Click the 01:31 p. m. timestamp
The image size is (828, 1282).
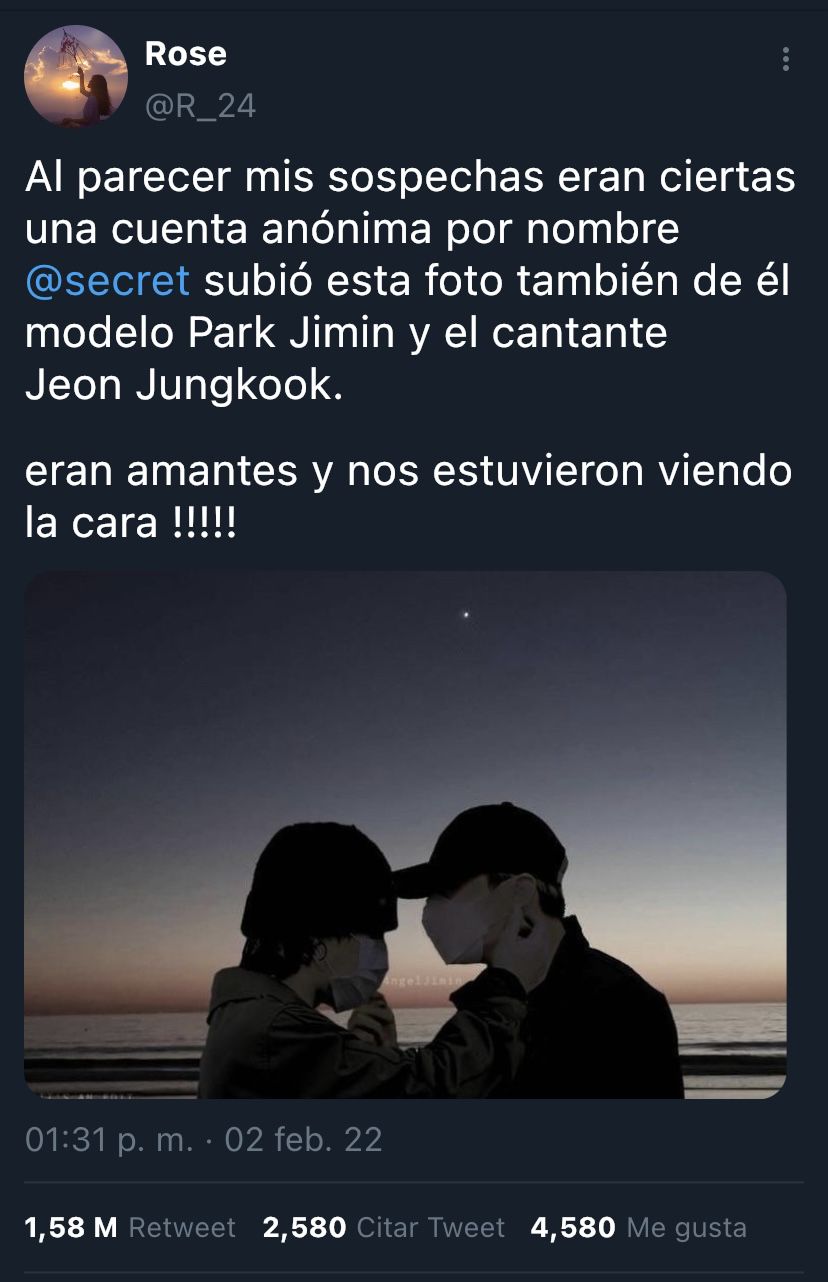[109, 1140]
